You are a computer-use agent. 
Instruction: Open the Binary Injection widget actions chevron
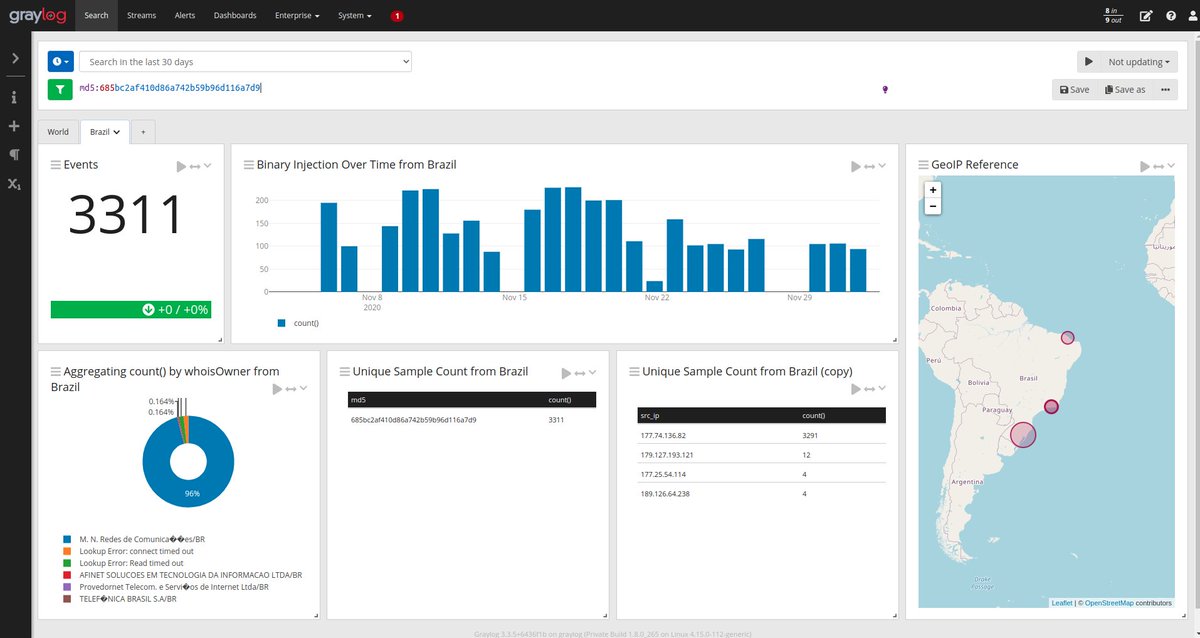click(882, 166)
